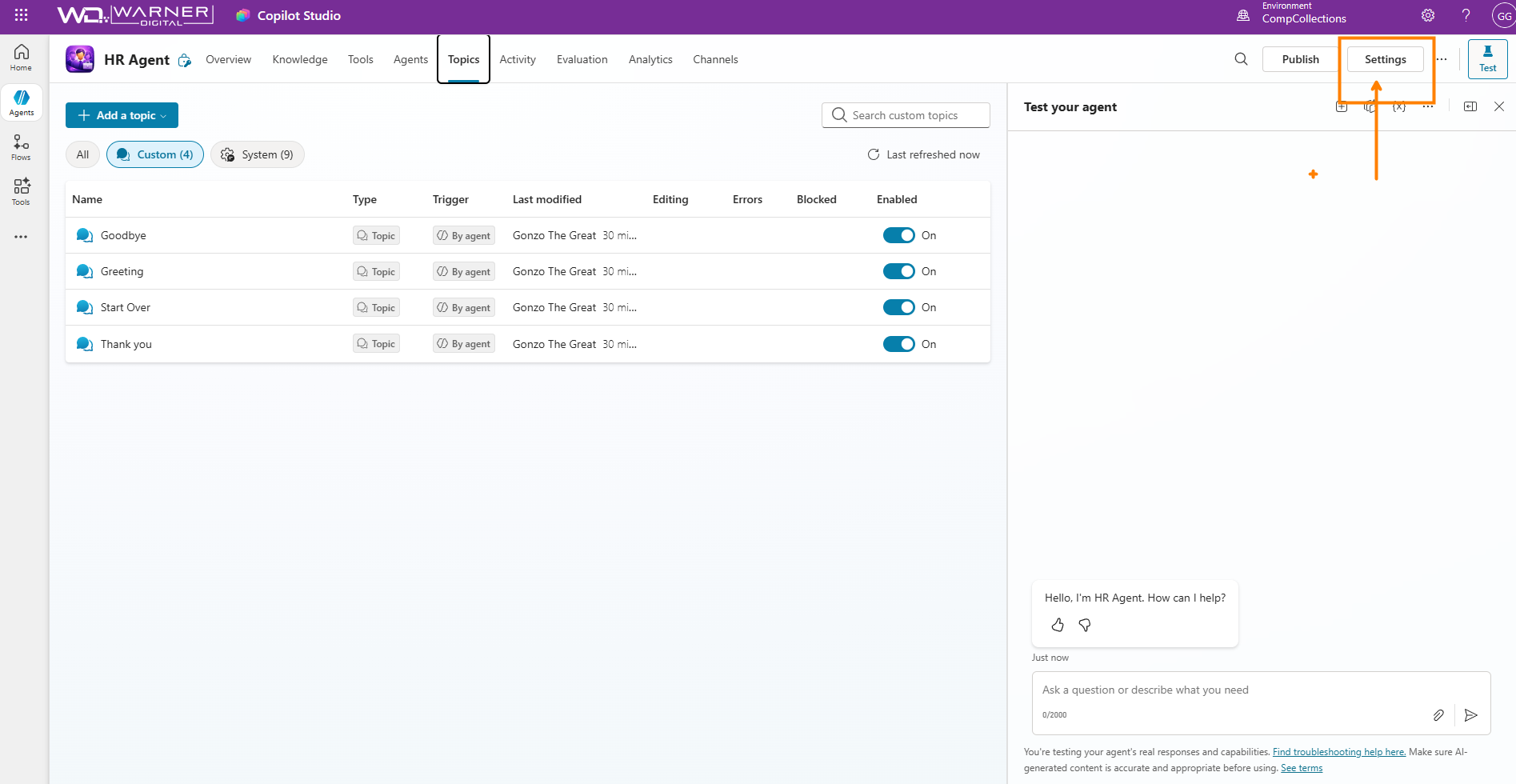The image size is (1516, 784).
Task: Open Tools in the left sidebar
Action: point(22,192)
